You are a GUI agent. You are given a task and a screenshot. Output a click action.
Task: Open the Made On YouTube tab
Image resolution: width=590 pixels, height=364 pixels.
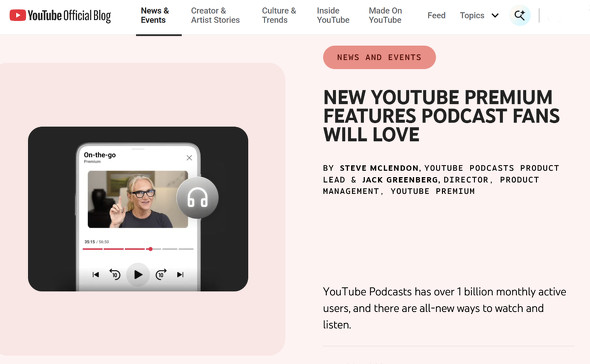pos(385,15)
